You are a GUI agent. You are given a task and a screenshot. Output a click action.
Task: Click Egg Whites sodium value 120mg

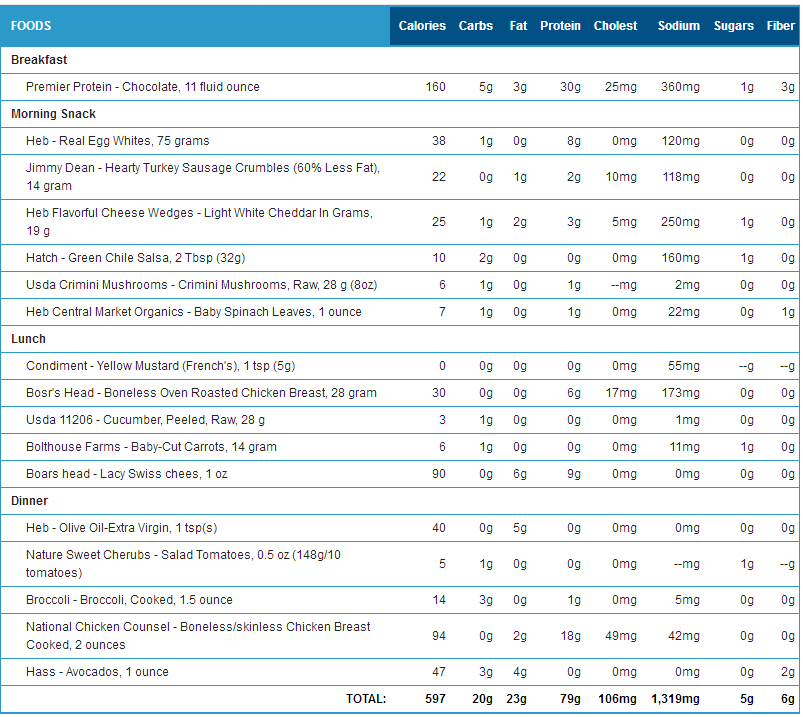[x=680, y=141]
